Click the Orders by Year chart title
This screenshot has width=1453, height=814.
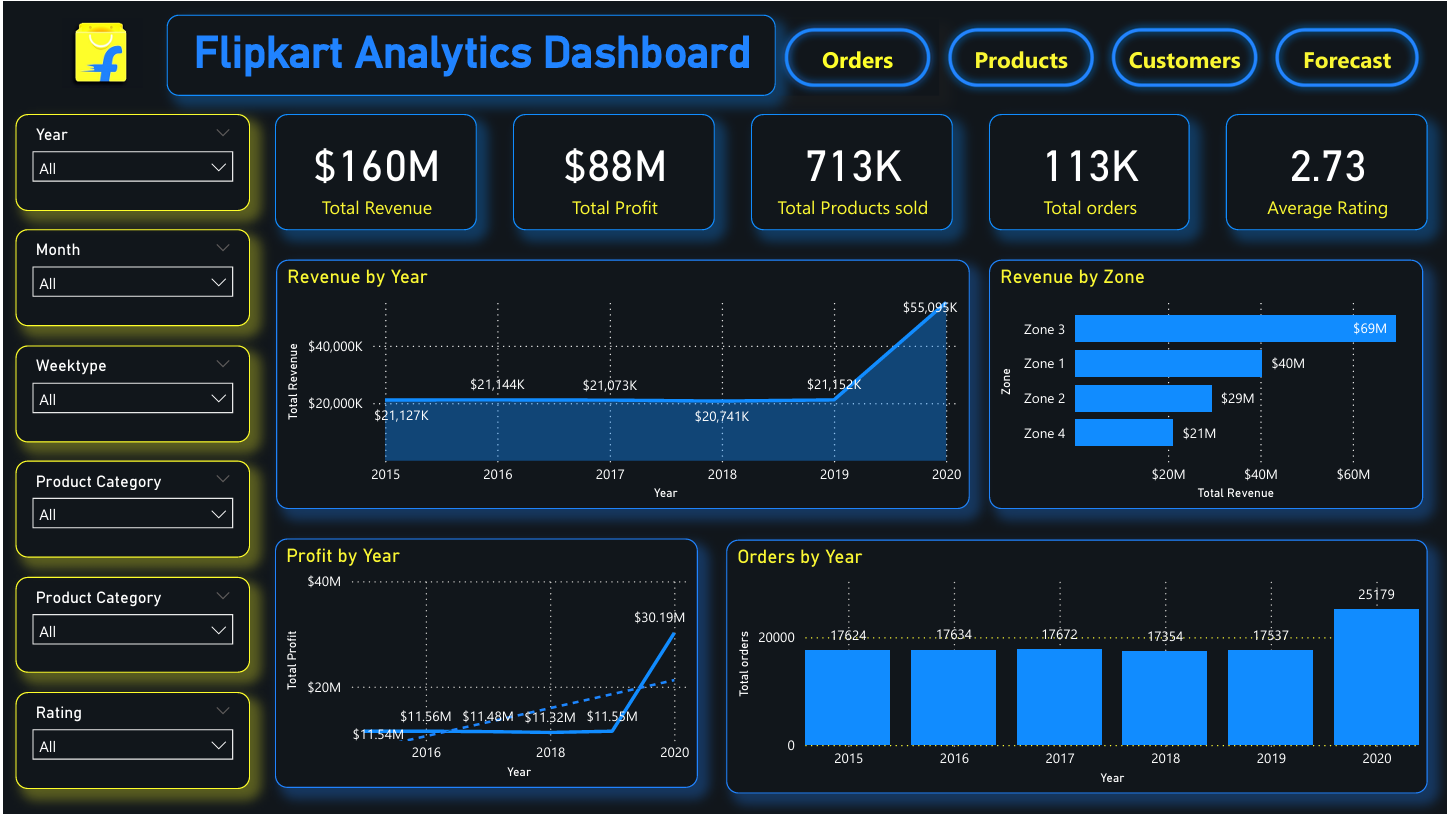799,557
